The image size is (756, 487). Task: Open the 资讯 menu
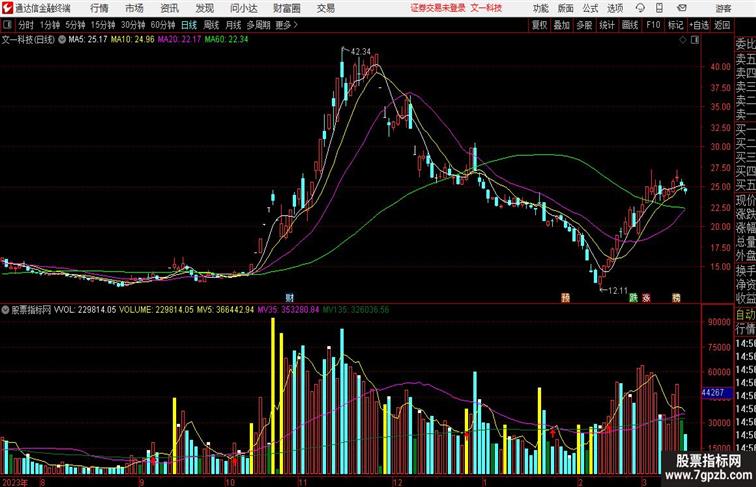[169, 8]
